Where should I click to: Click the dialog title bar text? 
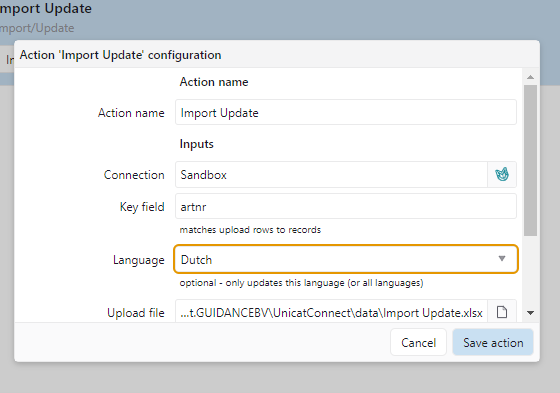120,55
